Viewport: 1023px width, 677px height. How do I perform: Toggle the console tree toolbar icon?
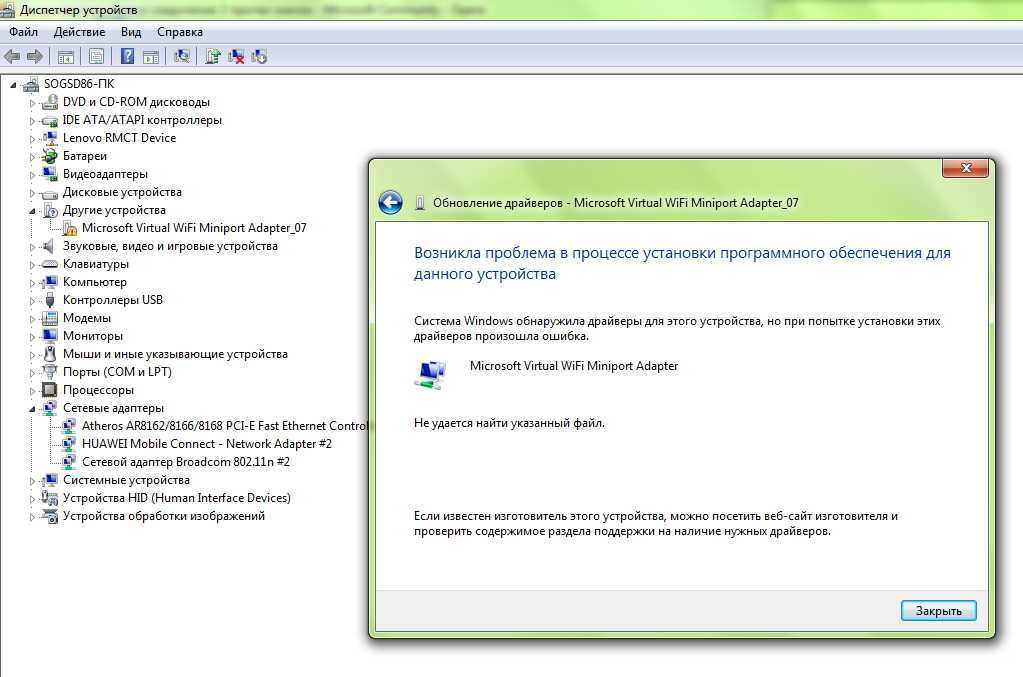tap(65, 57)
